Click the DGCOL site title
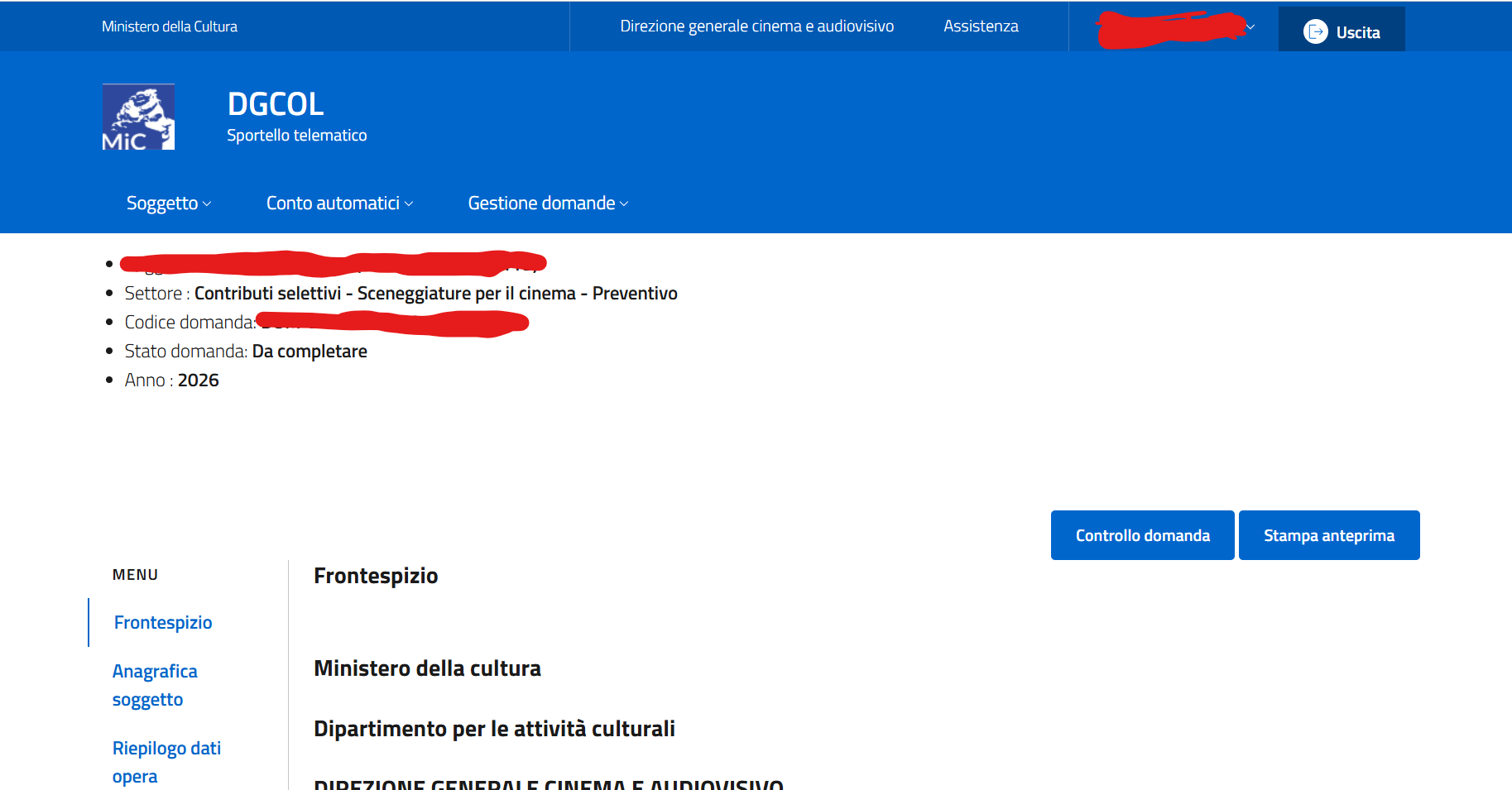 pos(276,104)
